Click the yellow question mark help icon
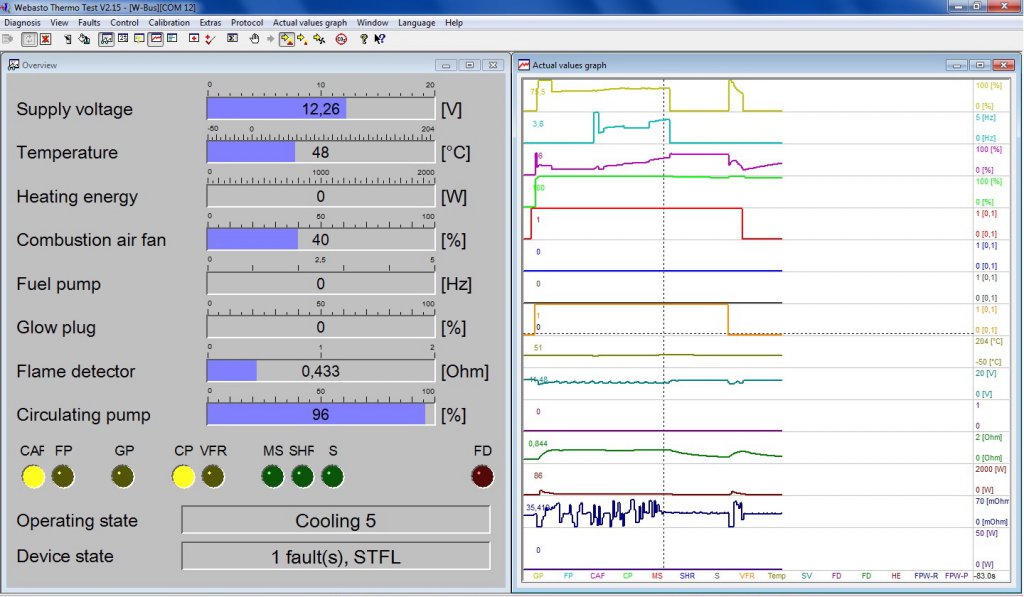1024x597 pixels. tap(364, 39)
